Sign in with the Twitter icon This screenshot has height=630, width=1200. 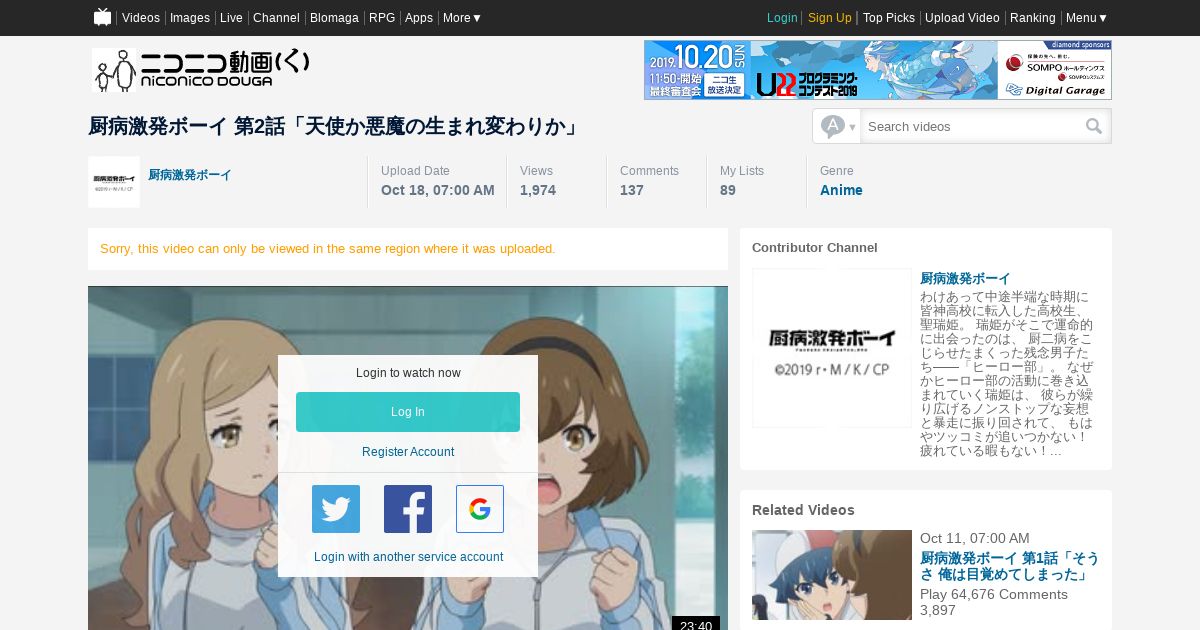point(336,509)
